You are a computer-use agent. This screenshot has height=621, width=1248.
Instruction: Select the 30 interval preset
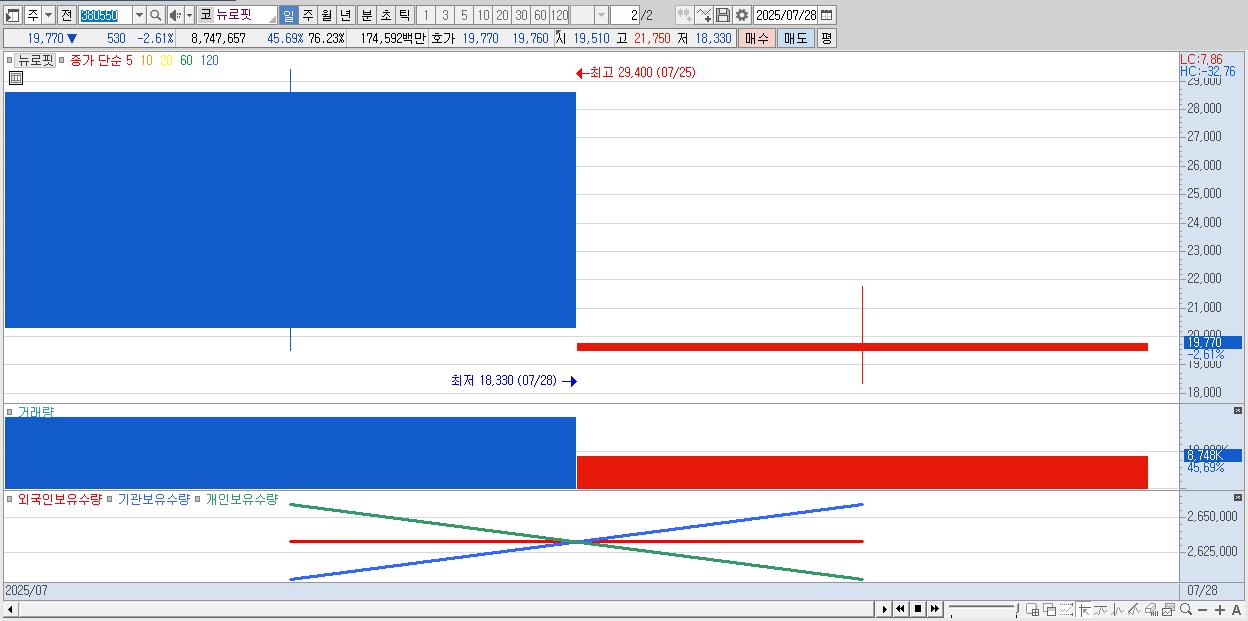[521, 15]
